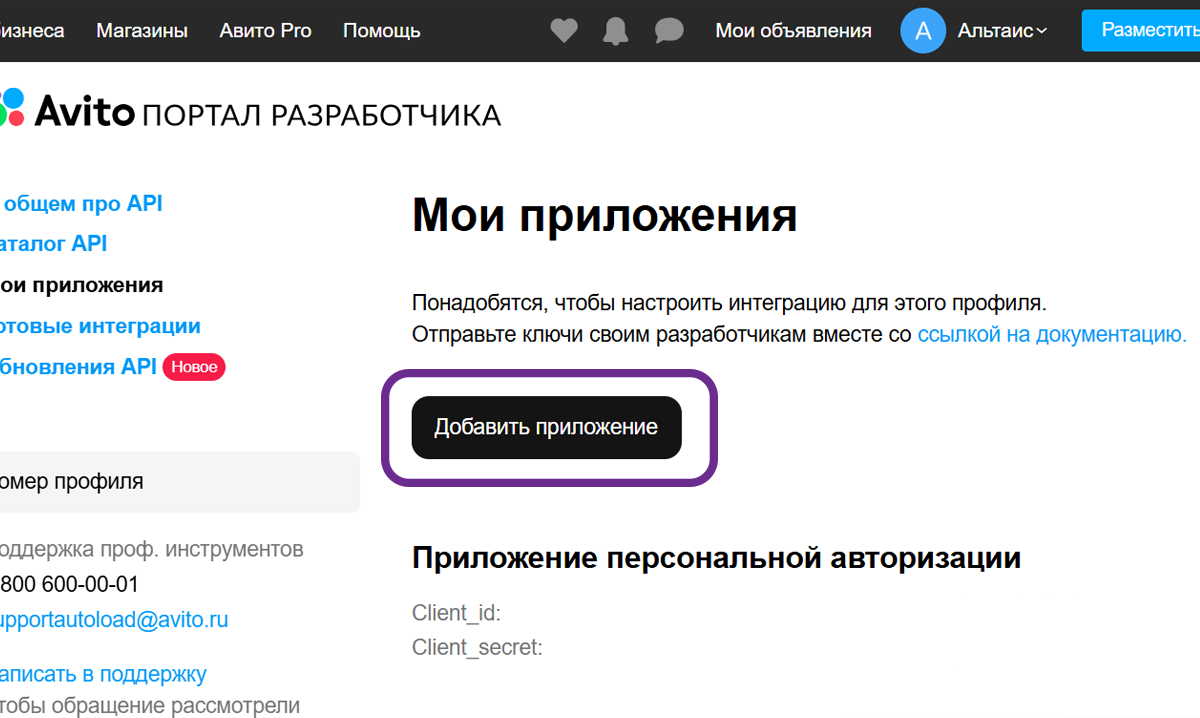
Task: Open Обновления API sidebar link
Action: pyautogui.click(x=78, y=367)
